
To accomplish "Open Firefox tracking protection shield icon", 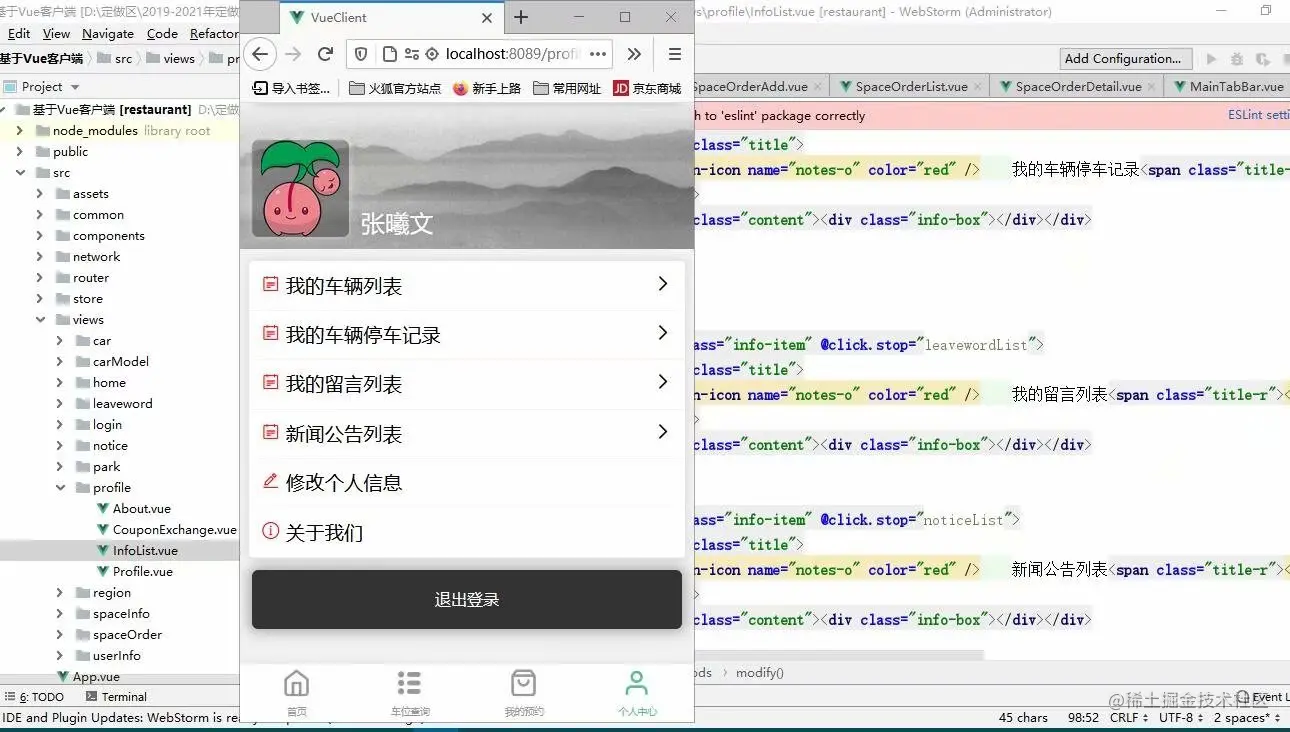I will 362,54.
